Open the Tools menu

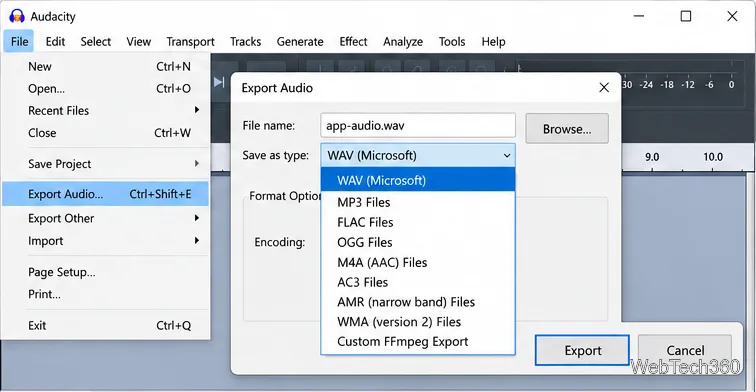tap(452, 42)
